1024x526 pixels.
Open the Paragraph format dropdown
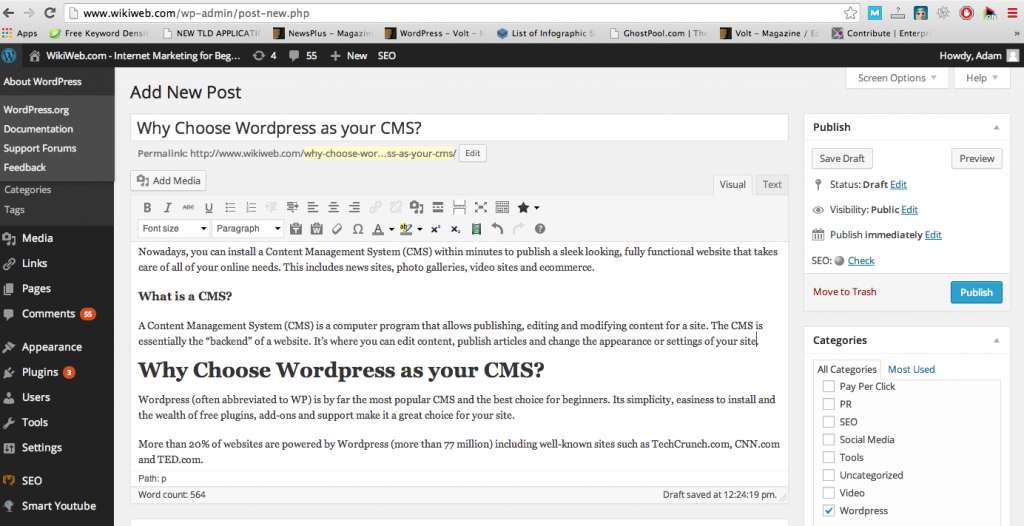coord(248,229)
